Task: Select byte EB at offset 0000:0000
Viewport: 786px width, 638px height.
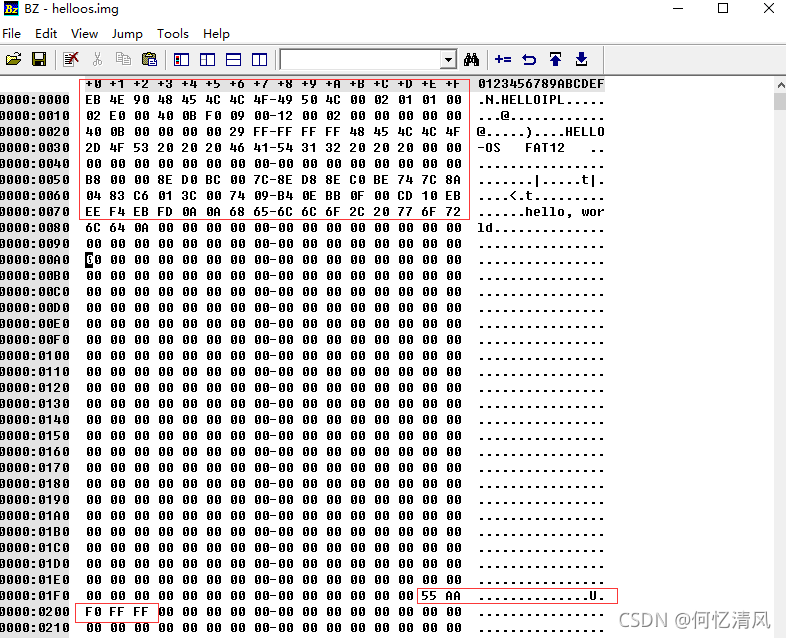Action: click(93, 100)
